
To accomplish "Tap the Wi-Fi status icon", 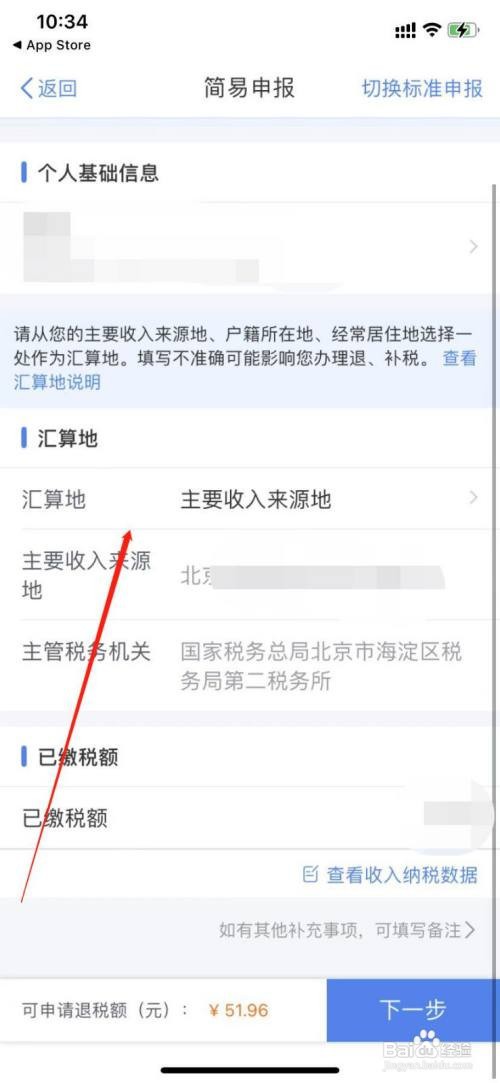I will (x=432, y=30).
